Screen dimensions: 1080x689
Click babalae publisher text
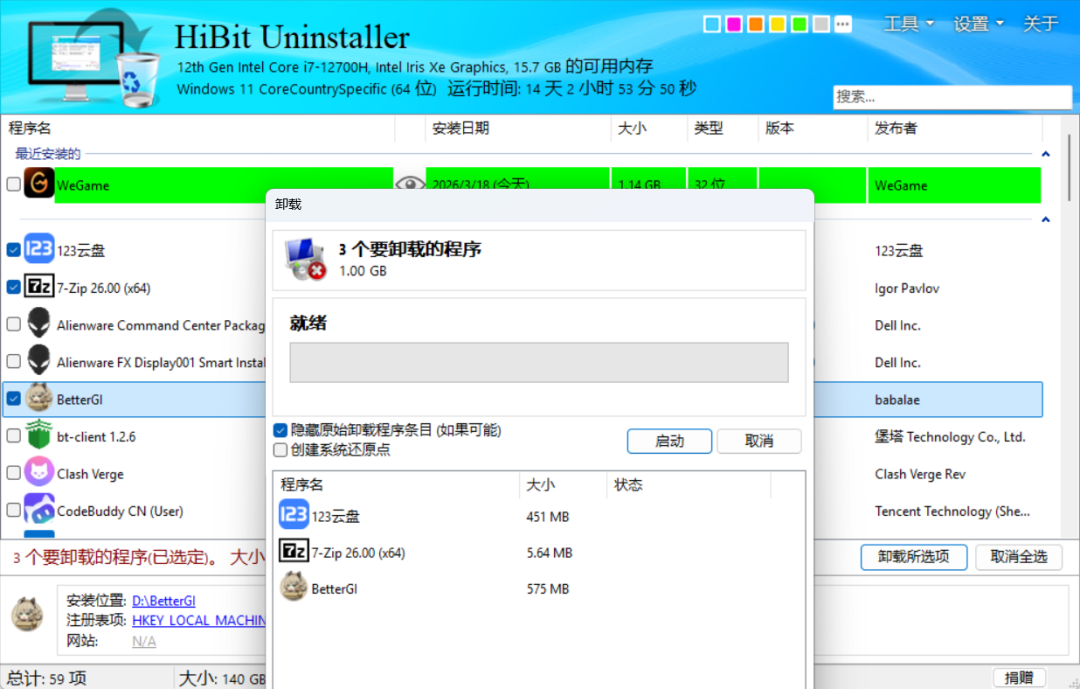click(x=897, y=400)
